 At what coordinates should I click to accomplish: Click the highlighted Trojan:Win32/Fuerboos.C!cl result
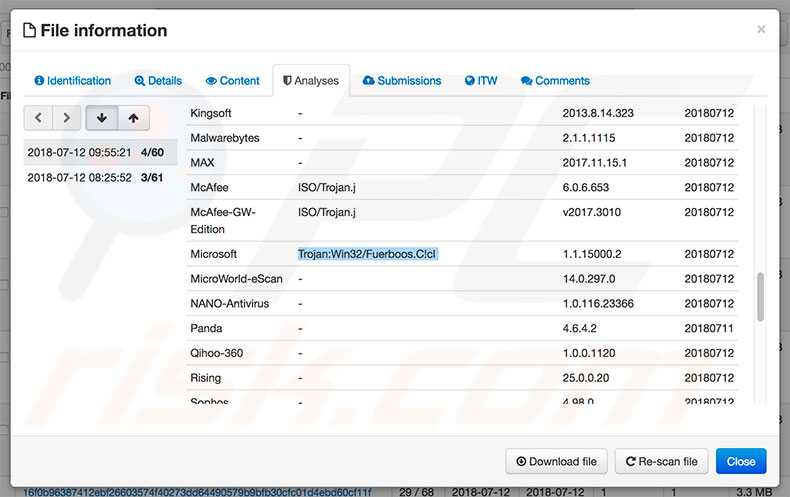pyautogui.click(x=367, y=254)
